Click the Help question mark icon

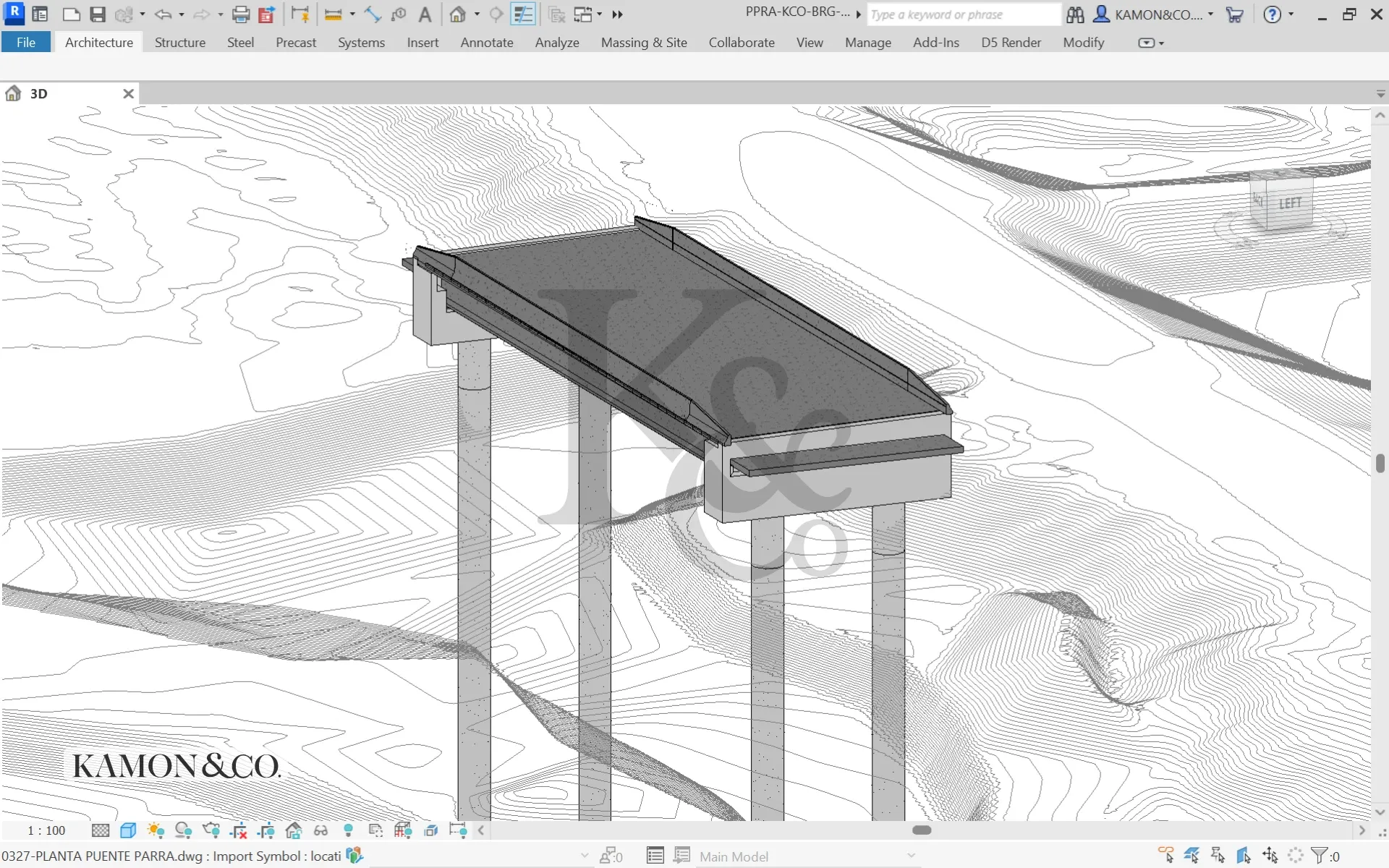[1272, 14]
